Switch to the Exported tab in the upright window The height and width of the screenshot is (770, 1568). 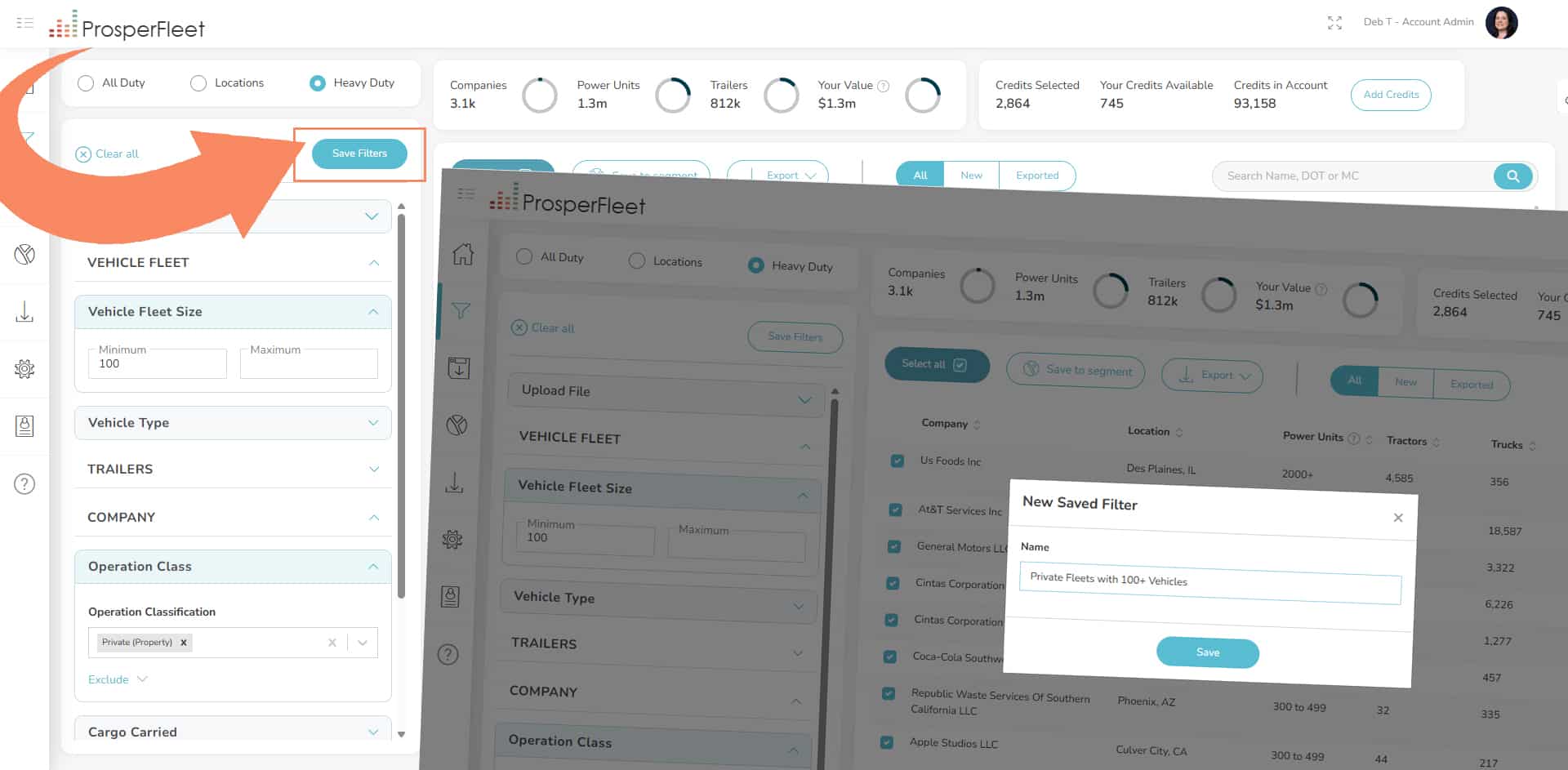(x=1037, y=176)
